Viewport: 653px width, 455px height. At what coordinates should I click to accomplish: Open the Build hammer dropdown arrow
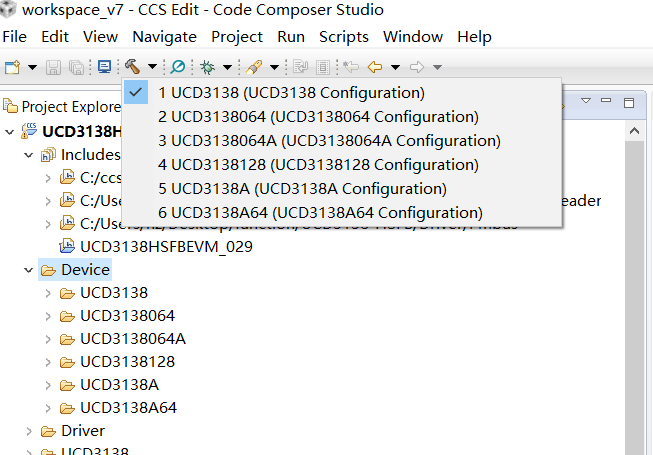151,67
